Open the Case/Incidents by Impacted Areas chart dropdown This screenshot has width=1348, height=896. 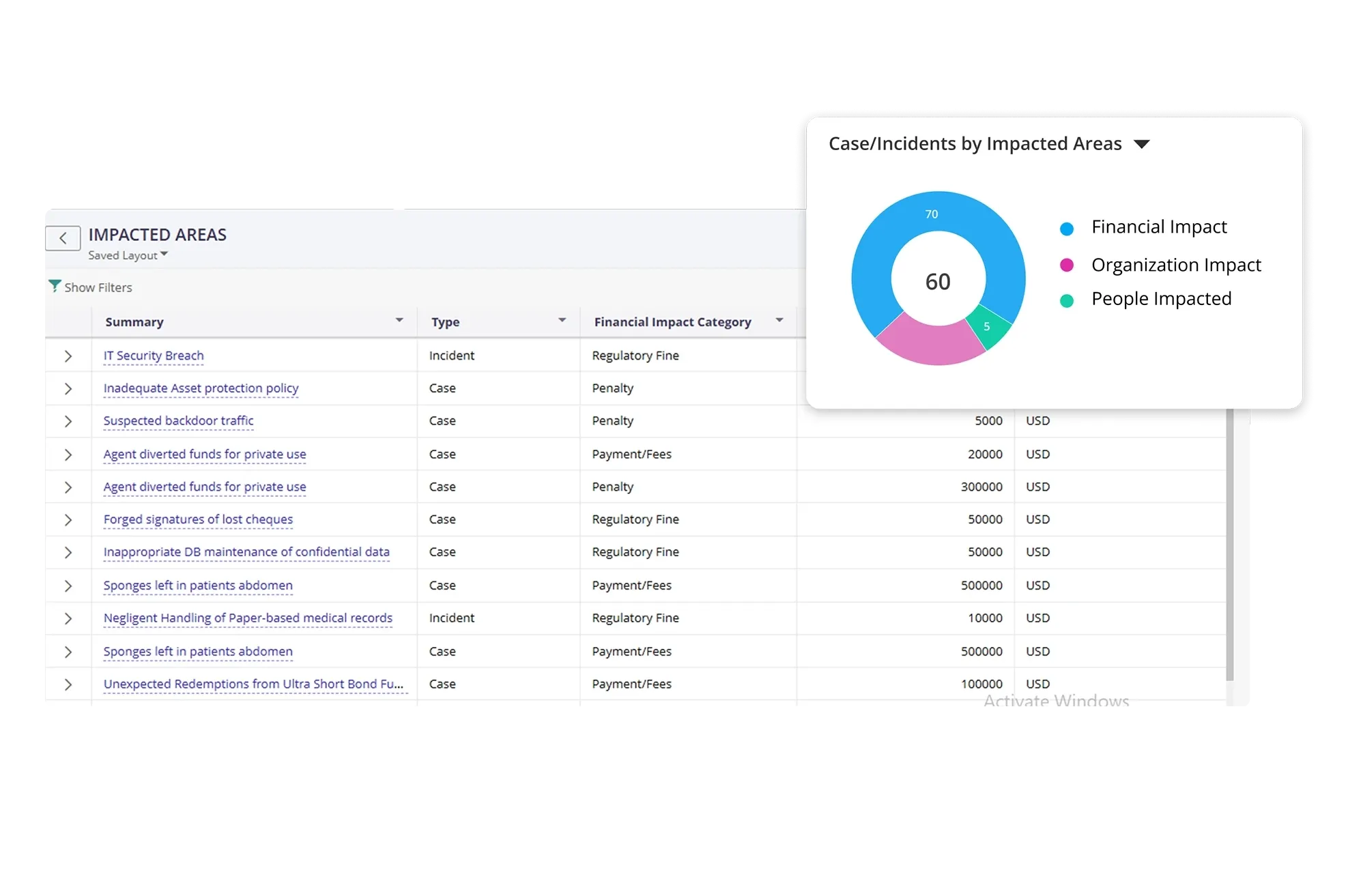1141,144
